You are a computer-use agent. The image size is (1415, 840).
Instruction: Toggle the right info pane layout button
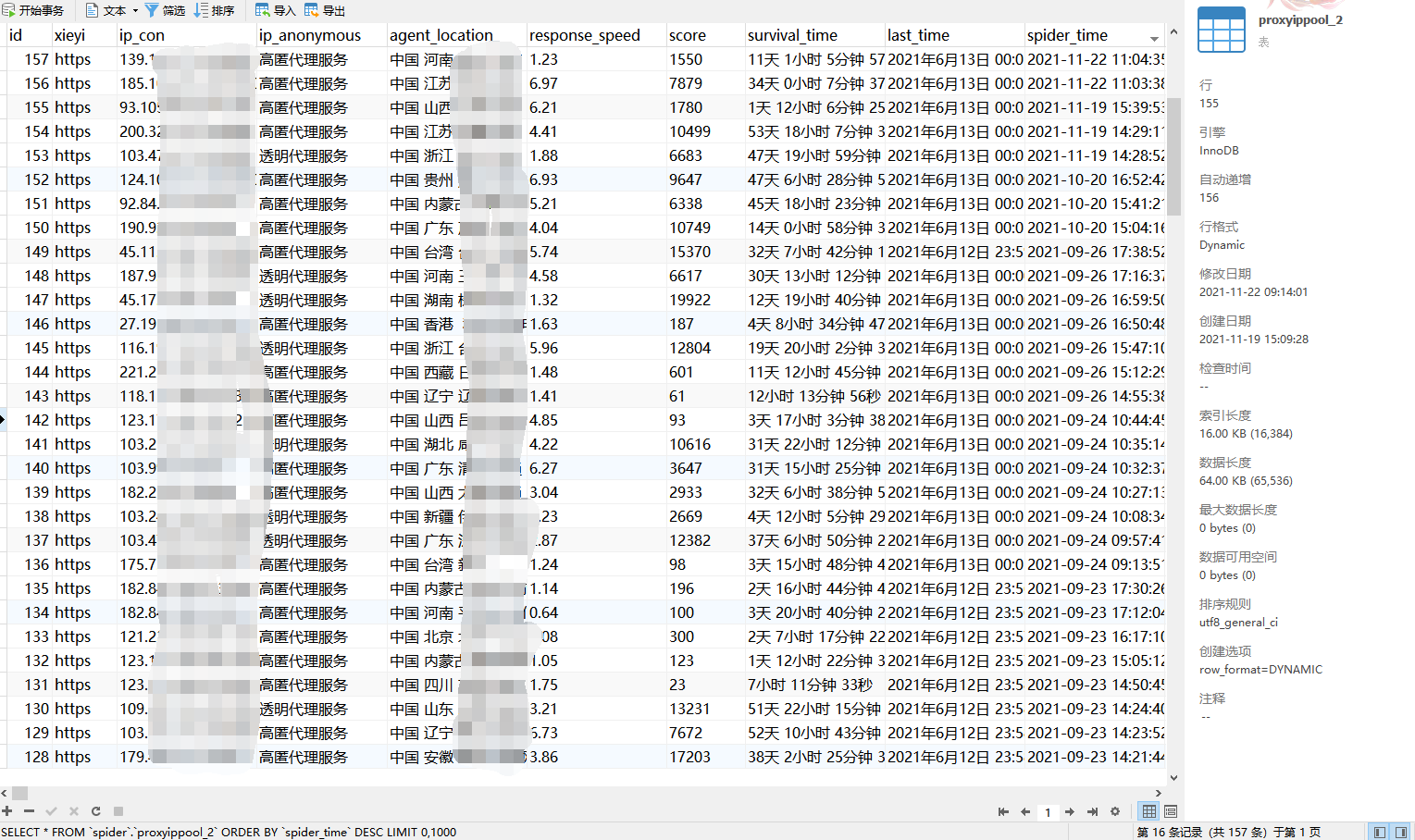click(1401, 832)
